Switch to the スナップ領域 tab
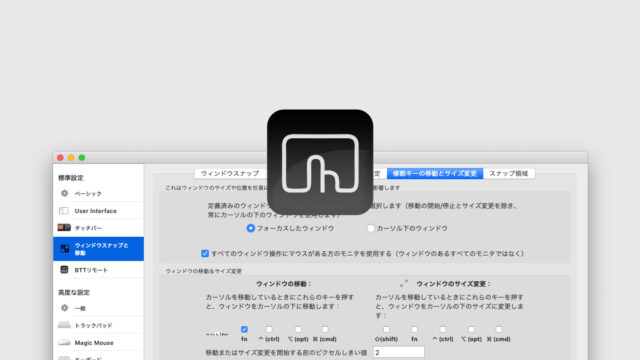This screenshot has width=640, height=360. pos(509,173)
